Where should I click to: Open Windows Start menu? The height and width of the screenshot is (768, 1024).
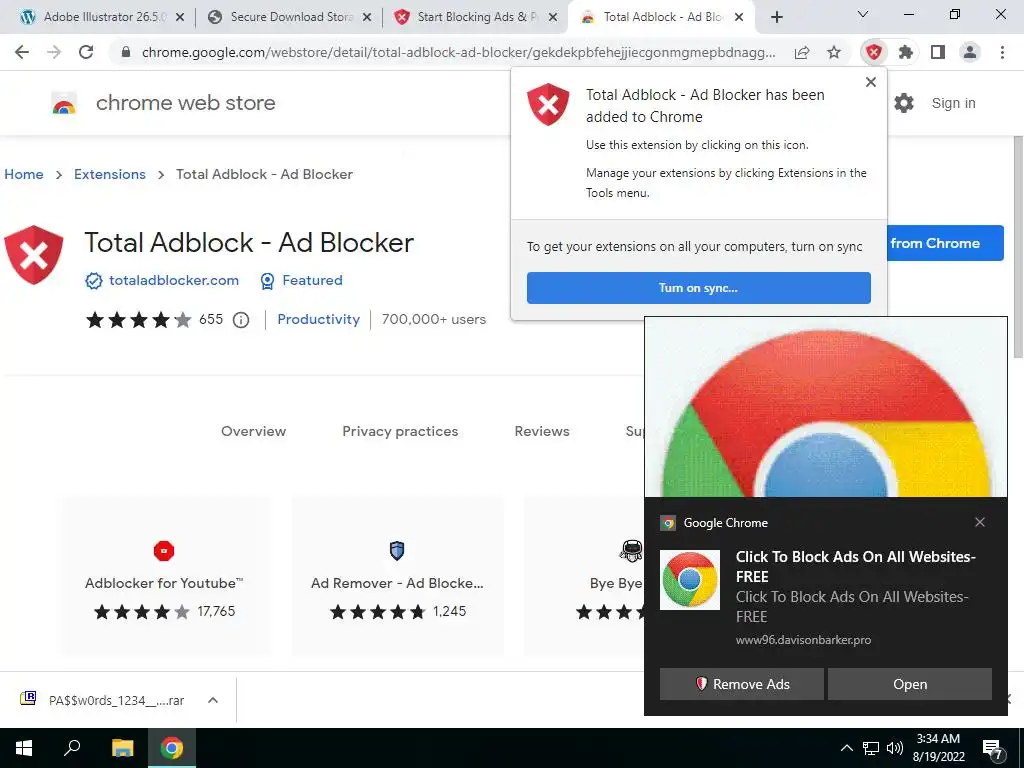24,748
